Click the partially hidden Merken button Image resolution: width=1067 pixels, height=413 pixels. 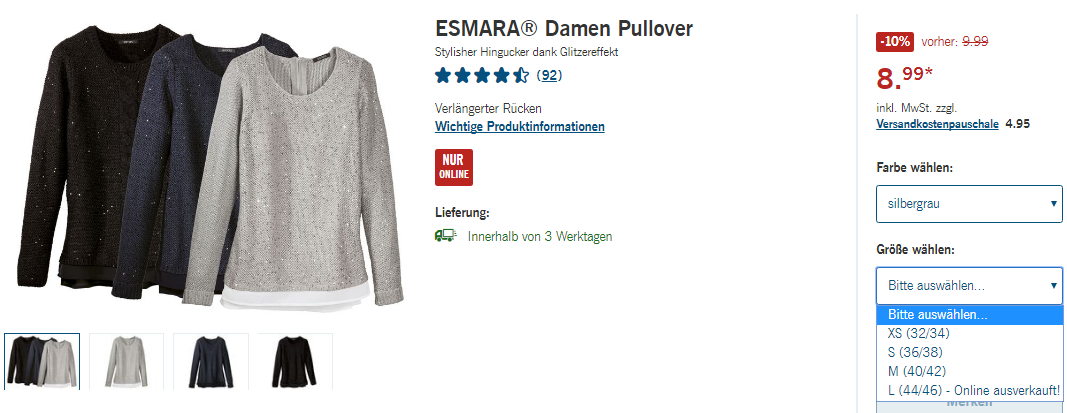tap(969, 404)
